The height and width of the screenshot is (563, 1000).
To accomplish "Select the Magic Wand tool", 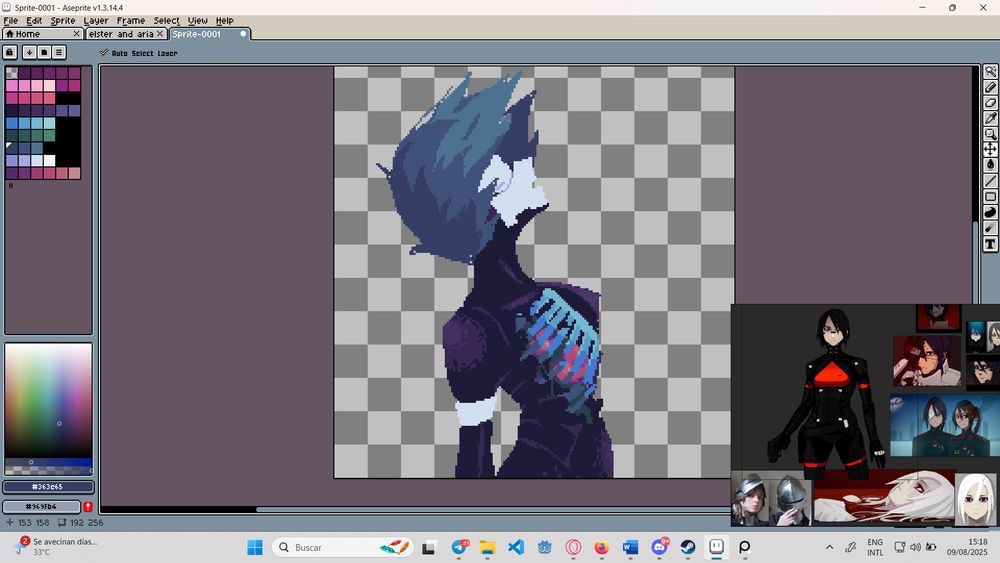I will tap(990, 71).
